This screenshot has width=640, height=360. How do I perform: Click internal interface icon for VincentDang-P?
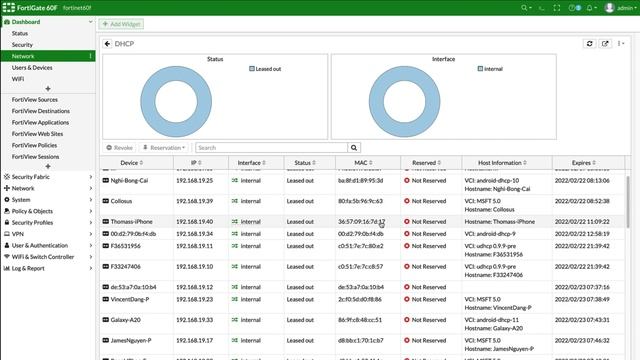coord(235,300)
